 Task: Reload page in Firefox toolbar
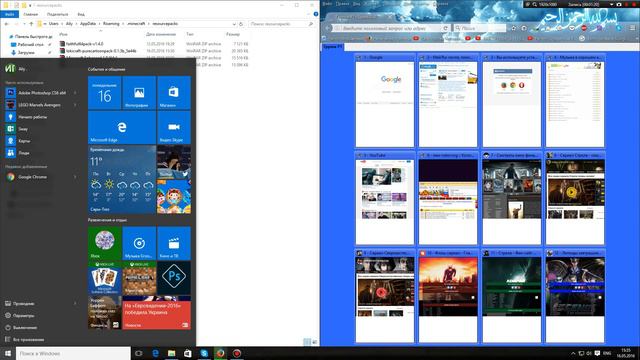(x=445, y=28)
